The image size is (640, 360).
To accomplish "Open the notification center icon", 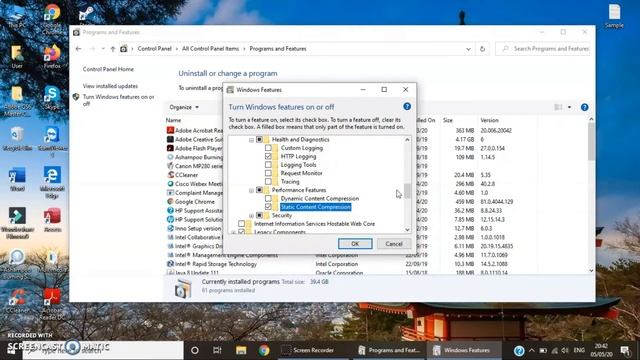I will [625, 351].
